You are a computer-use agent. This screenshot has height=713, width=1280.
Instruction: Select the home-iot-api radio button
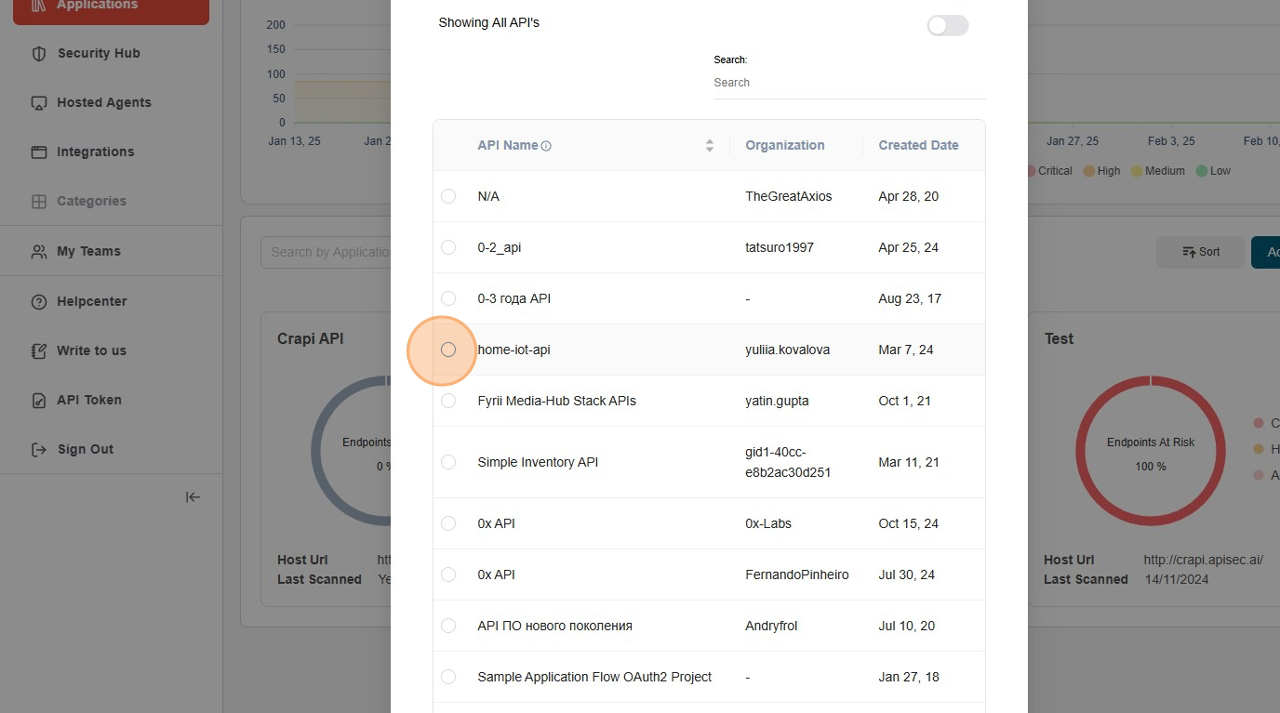pos(448,350)
